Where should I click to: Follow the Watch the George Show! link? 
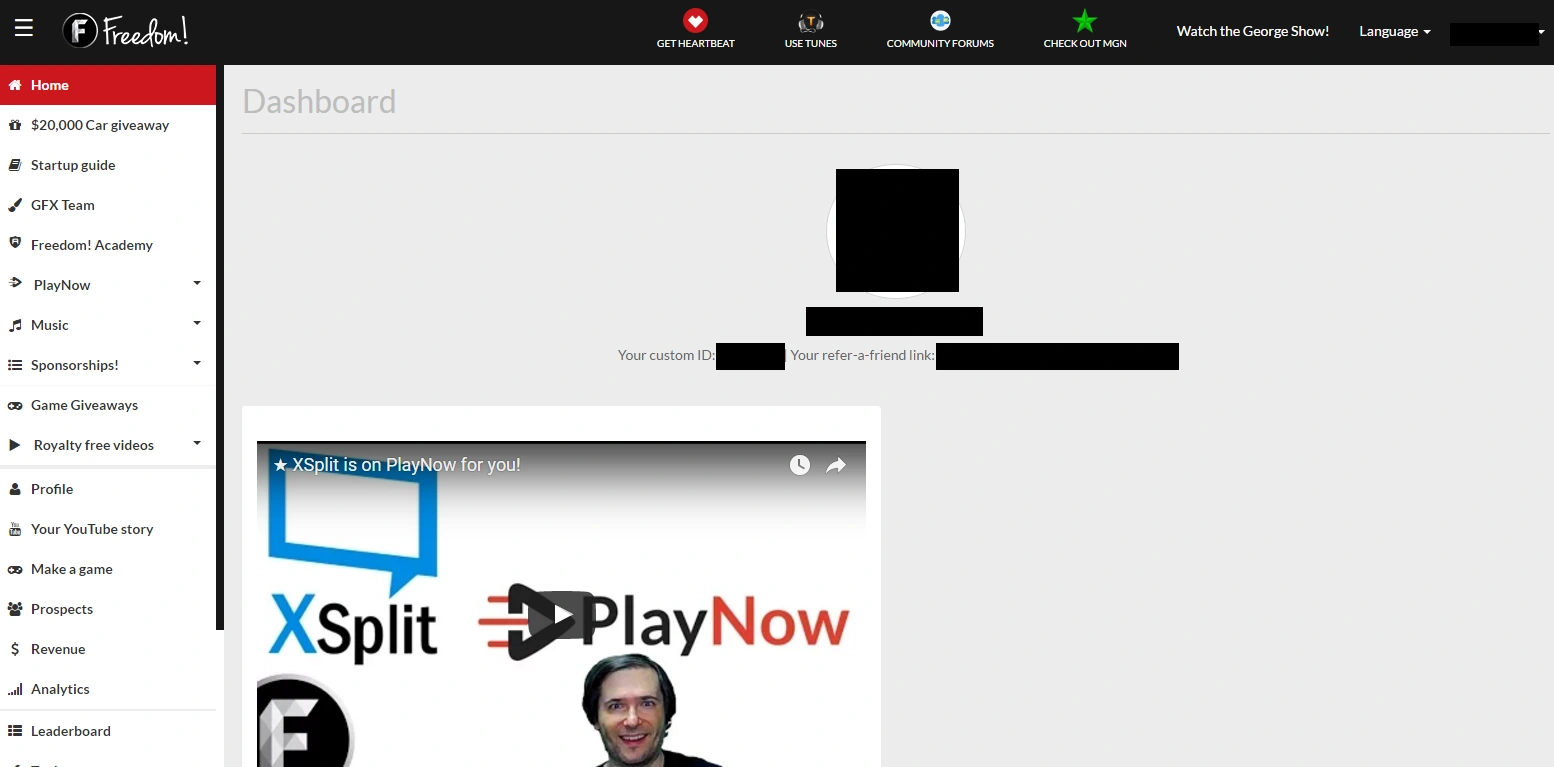[1253, 31]
